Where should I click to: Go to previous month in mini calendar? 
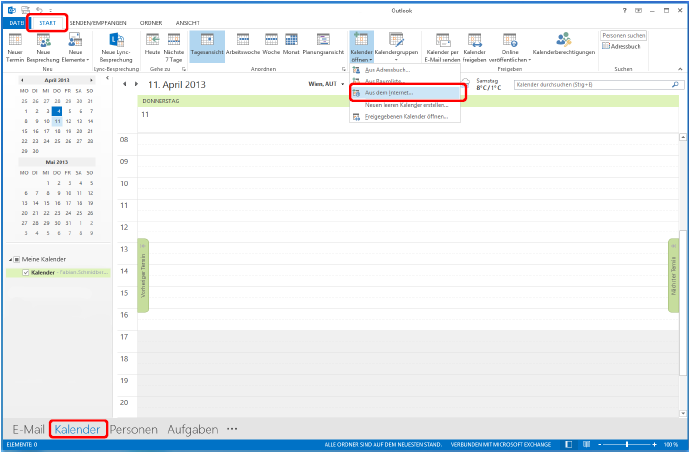point(22,80)
